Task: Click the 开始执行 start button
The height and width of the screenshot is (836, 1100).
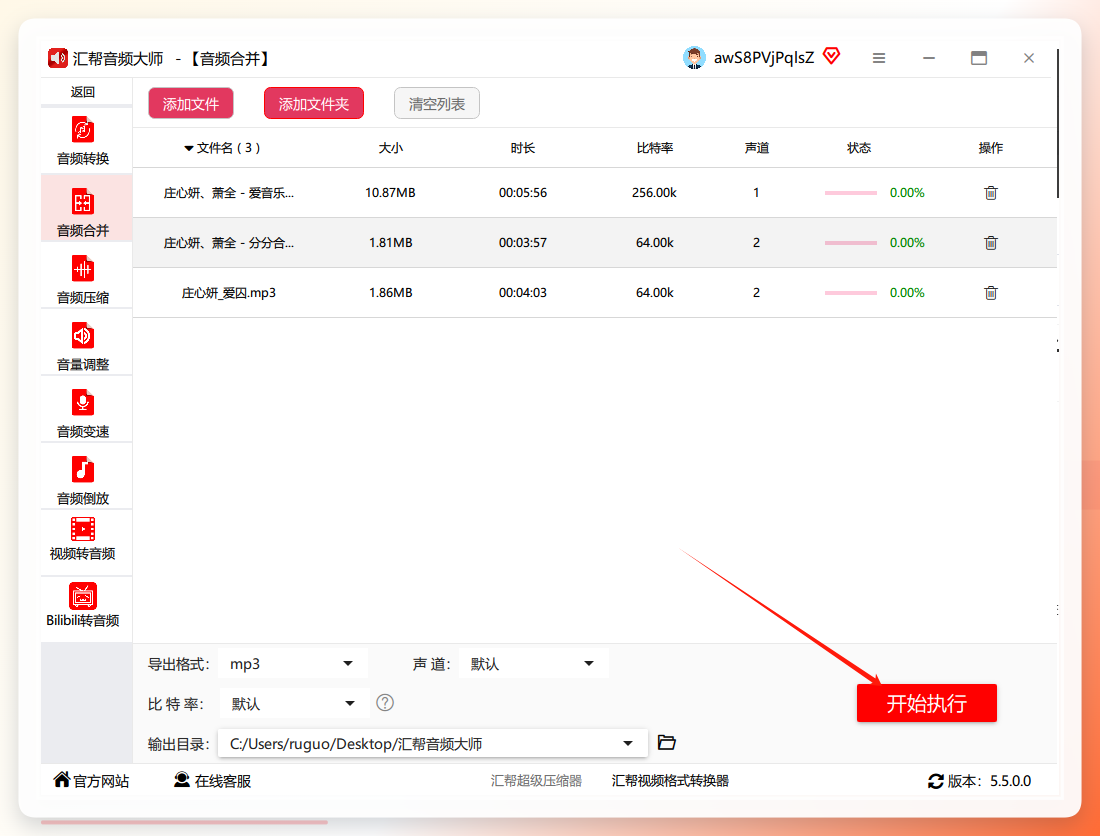Action: (926, 703)
